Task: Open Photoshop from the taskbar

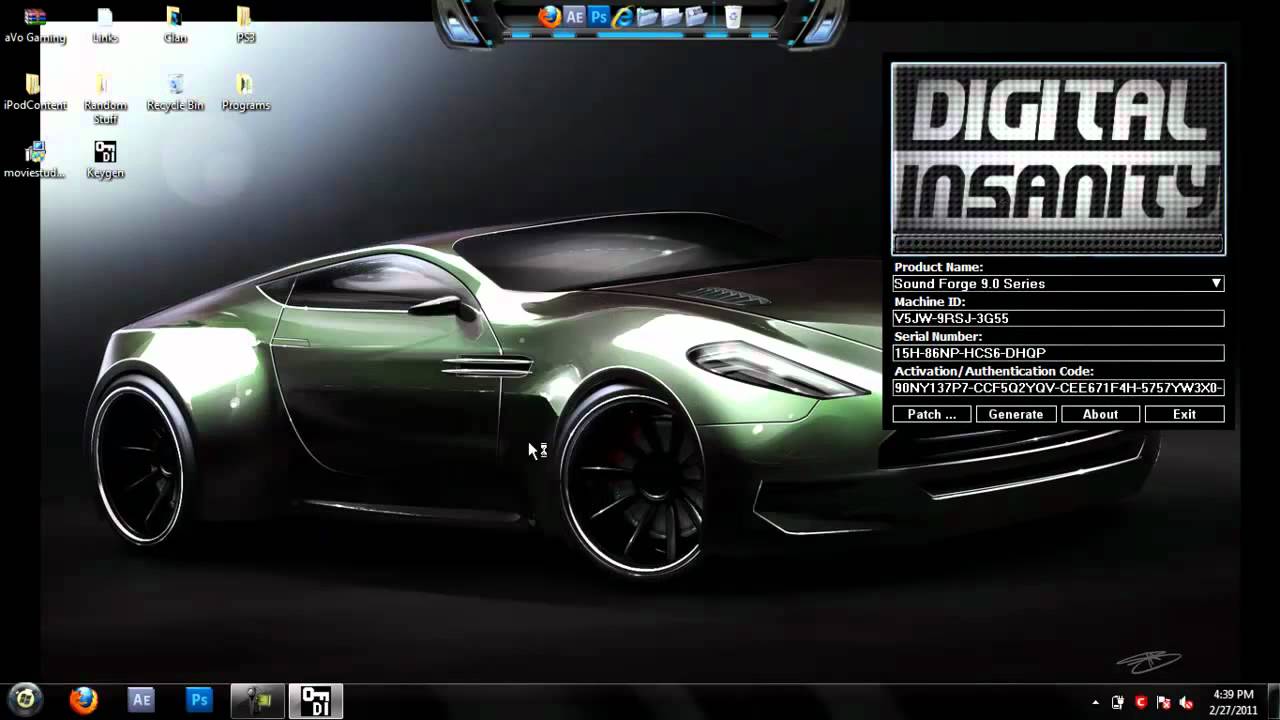Action: (199, 700)
